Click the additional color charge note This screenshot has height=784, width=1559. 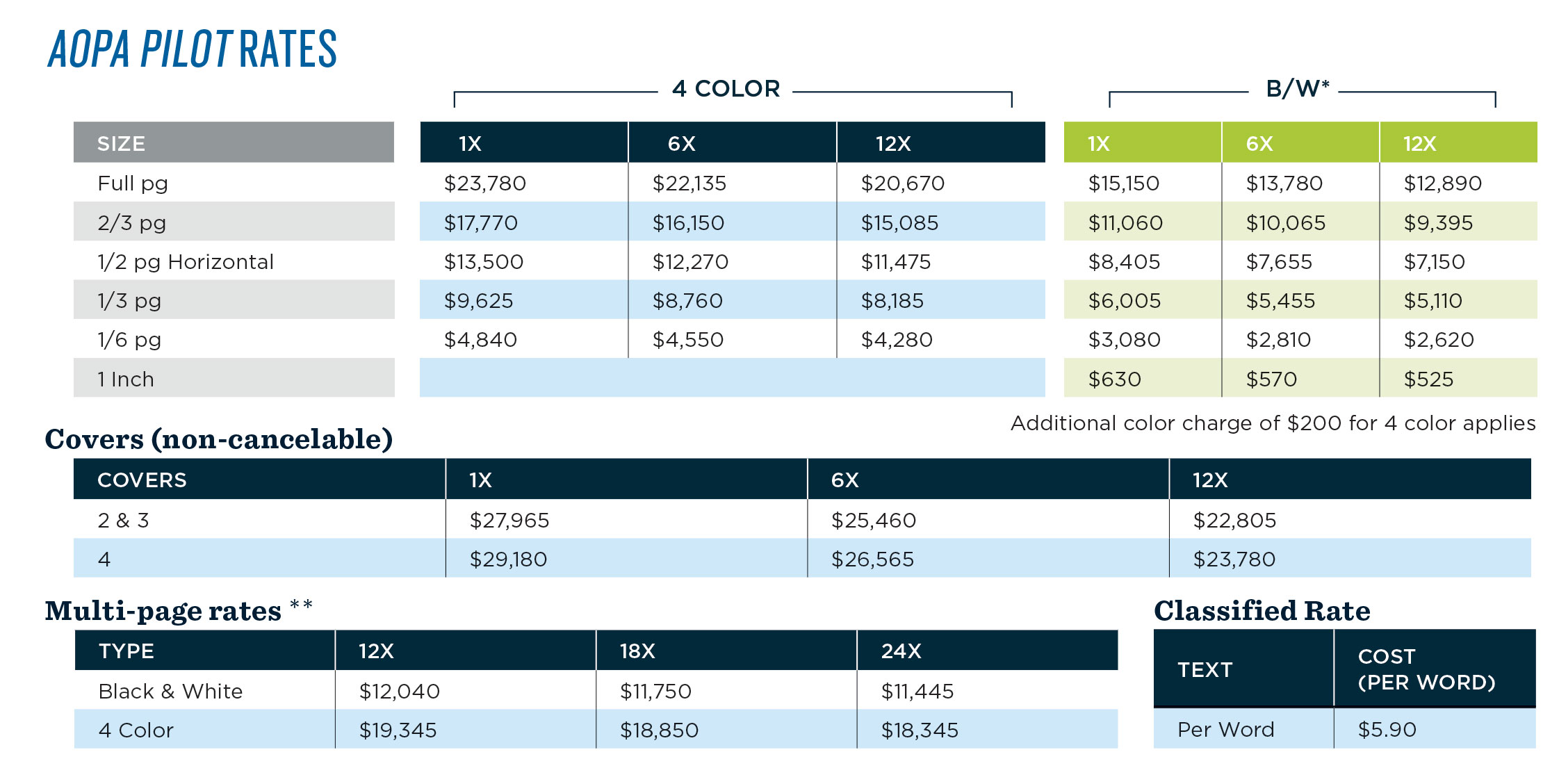[1273, 423]
